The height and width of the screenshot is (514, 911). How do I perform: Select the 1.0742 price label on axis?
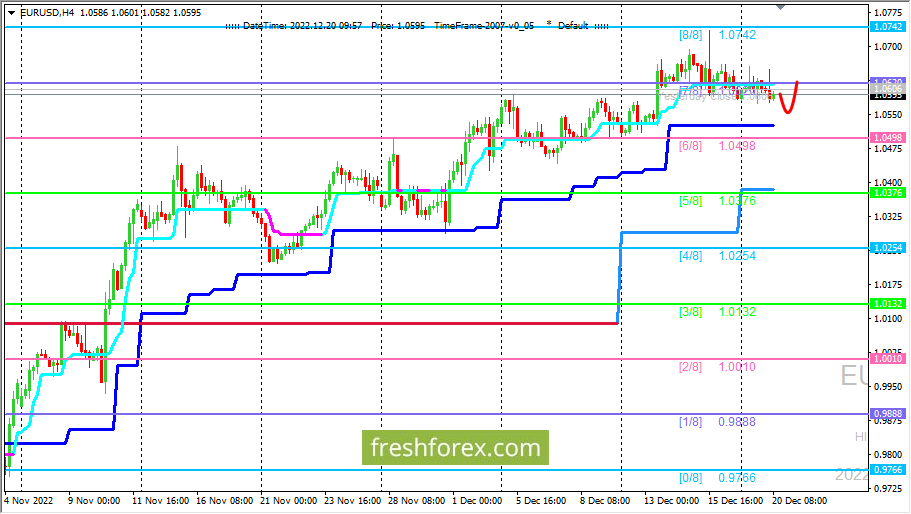click(888, 27)
